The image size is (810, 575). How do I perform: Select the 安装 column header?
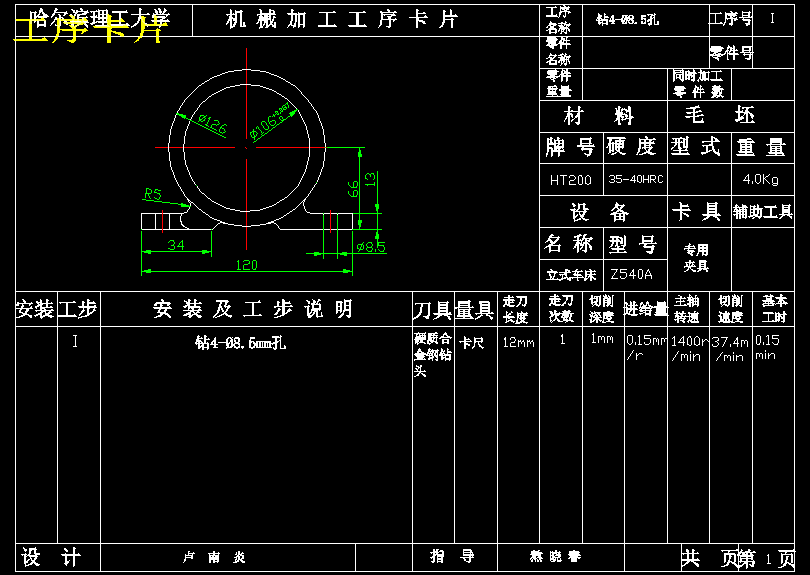coord(35,309)
